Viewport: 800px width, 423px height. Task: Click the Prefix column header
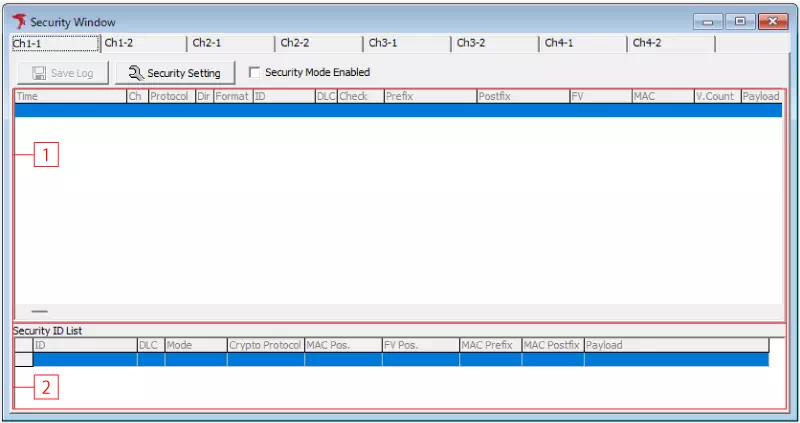(430, 96)
